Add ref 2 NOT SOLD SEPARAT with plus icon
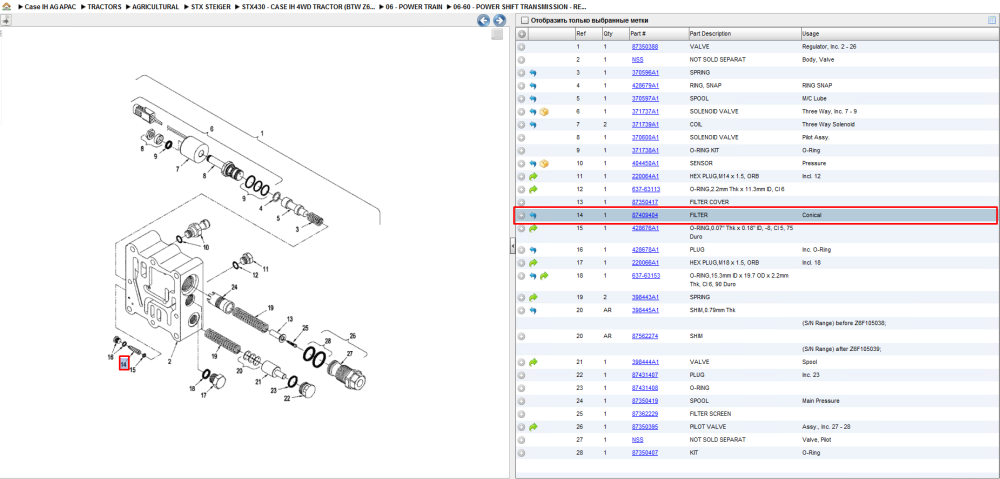This screenshot has height=479, width=1000. [522, 59]
